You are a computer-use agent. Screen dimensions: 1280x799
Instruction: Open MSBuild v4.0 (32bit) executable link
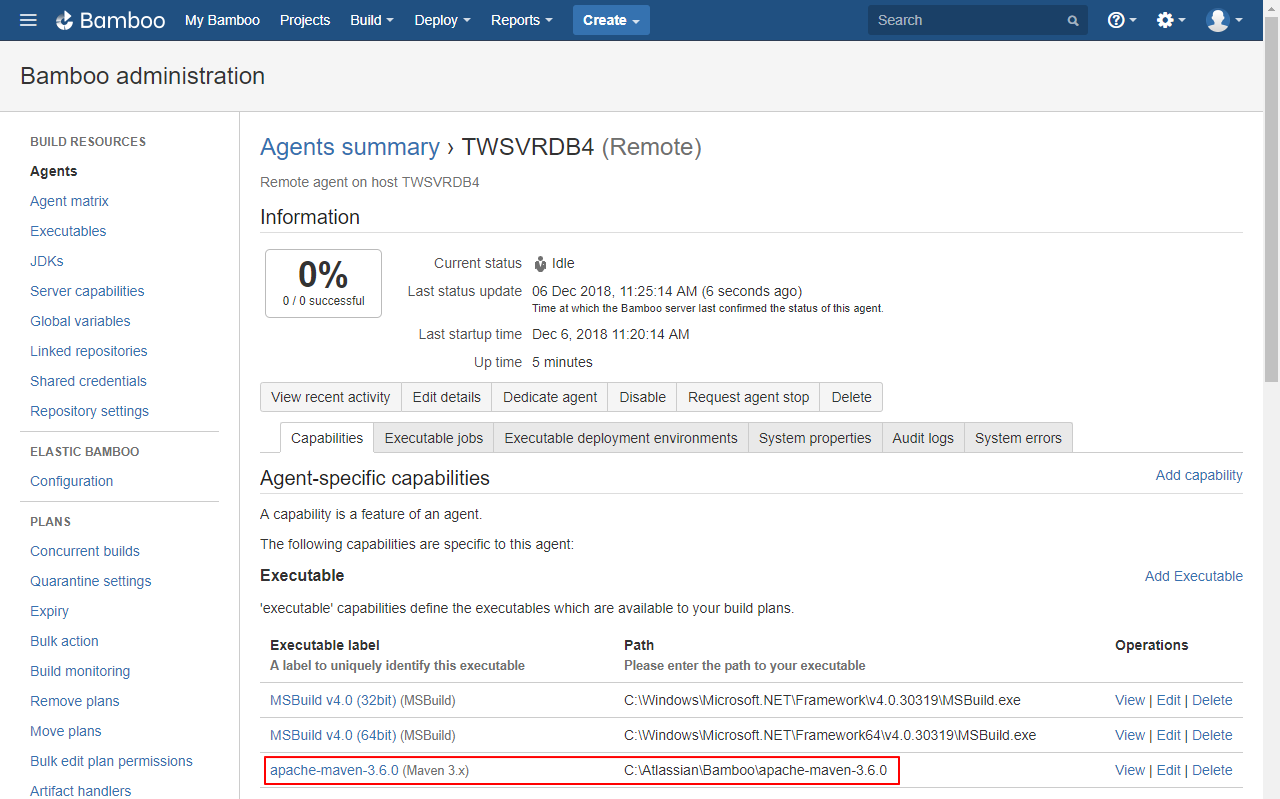point(333,700)
